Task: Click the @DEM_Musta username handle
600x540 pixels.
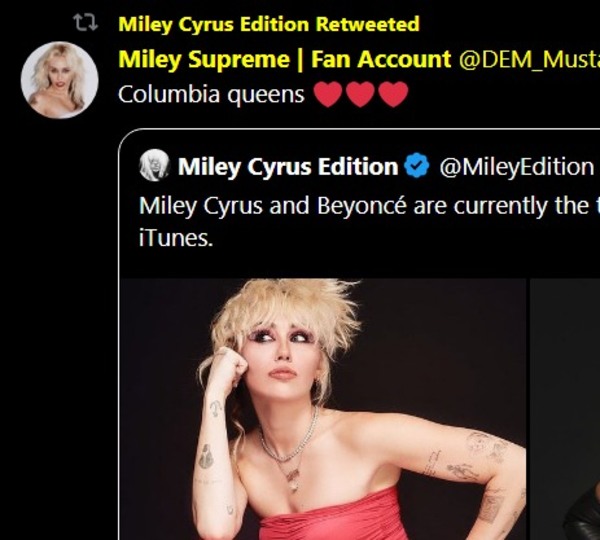Action: click(x=528, y=59)
